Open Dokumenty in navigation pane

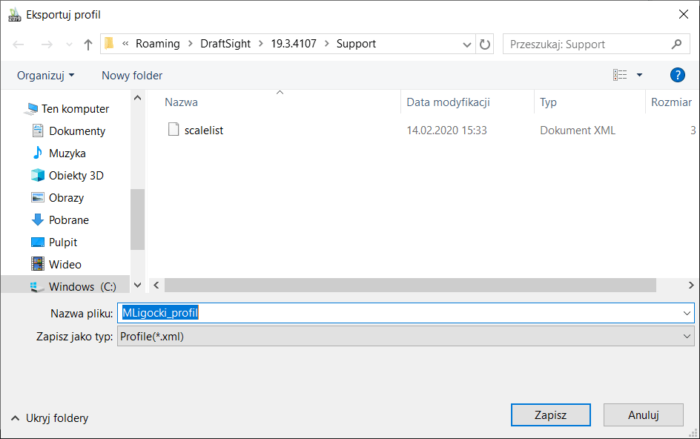[x=77, y=131]
